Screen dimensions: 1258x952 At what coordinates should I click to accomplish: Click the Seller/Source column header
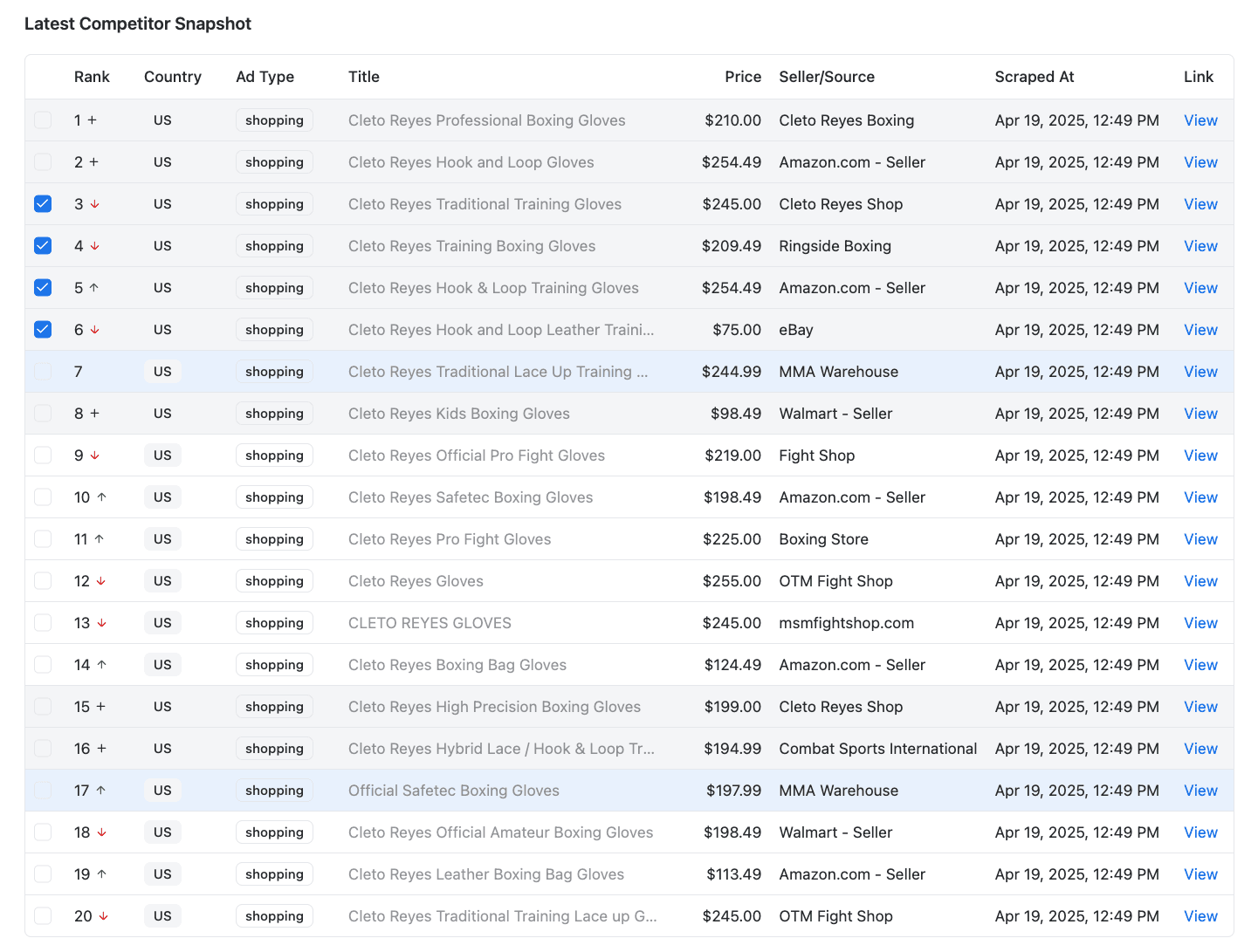pyautogui.click(x=827, y=77)
